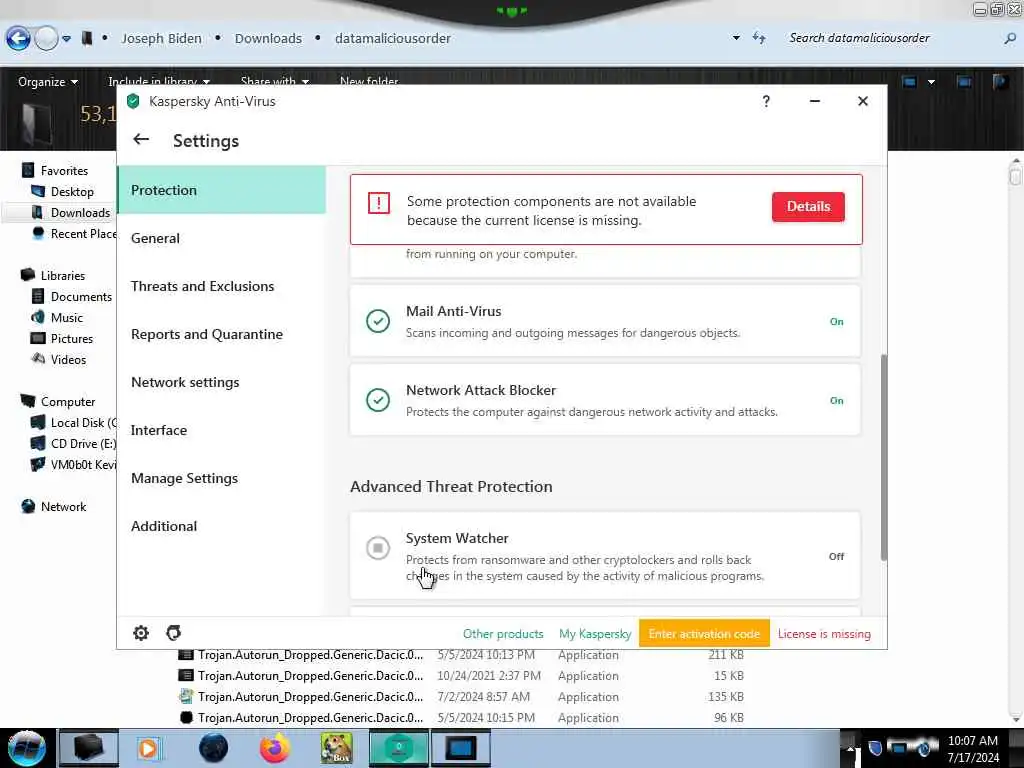Open Interface settings section
The width and height of the screenshot is (1024, 768).
pyautogui.click(x=221, y=430)
